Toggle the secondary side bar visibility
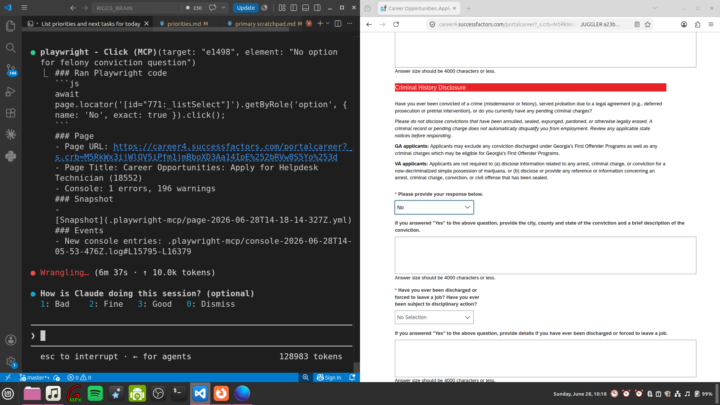The image size is (720, 405). tap(317, 8)
